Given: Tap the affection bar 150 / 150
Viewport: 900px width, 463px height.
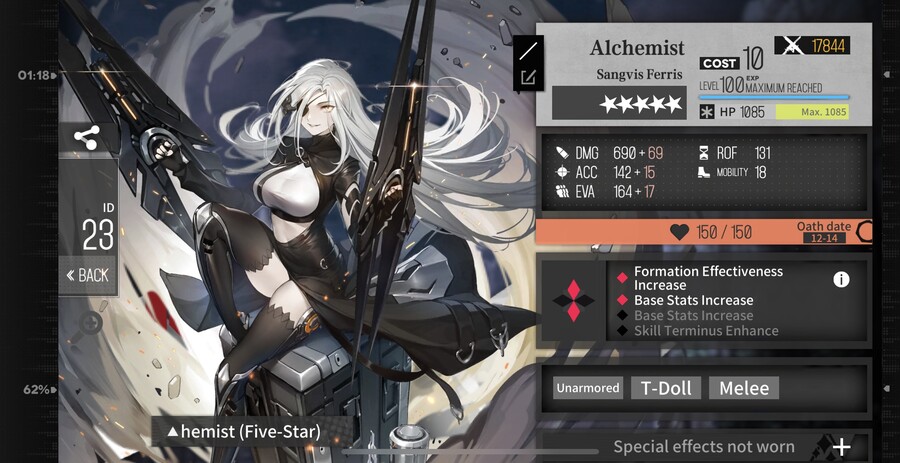Looking at the screenshot, I should pos(704,232).
